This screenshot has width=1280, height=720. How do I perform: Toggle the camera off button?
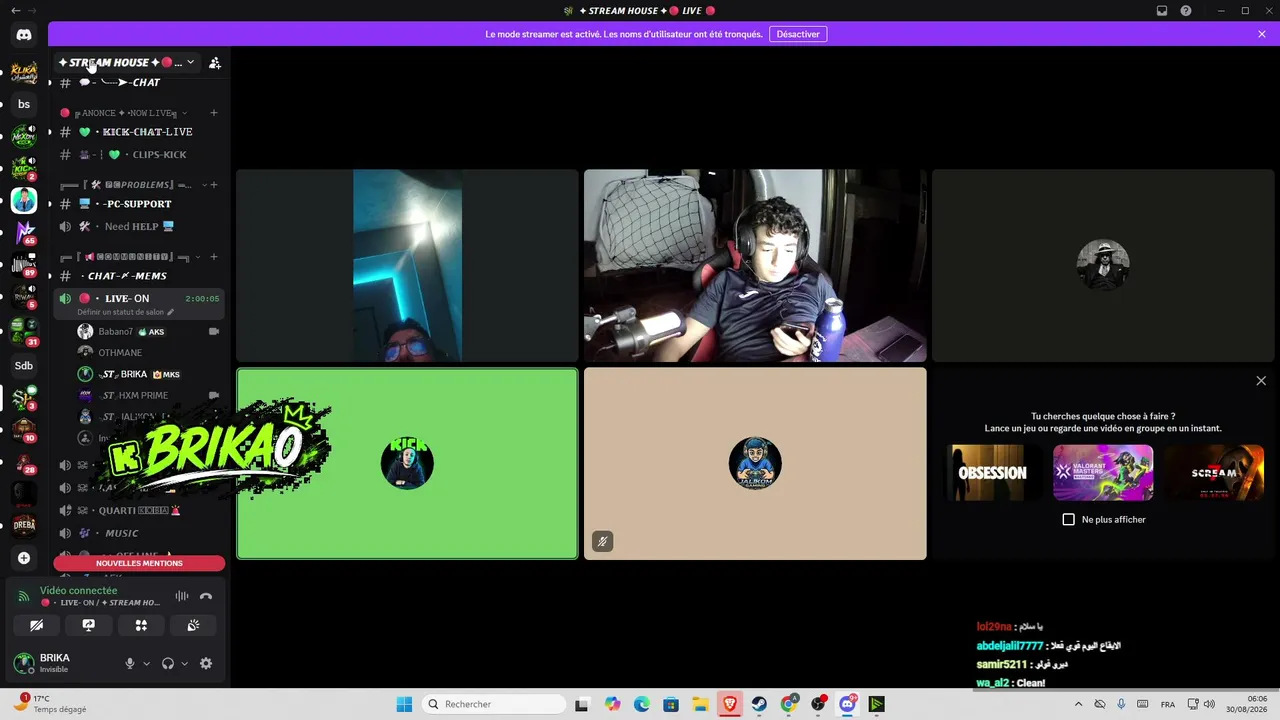point(37,625)
